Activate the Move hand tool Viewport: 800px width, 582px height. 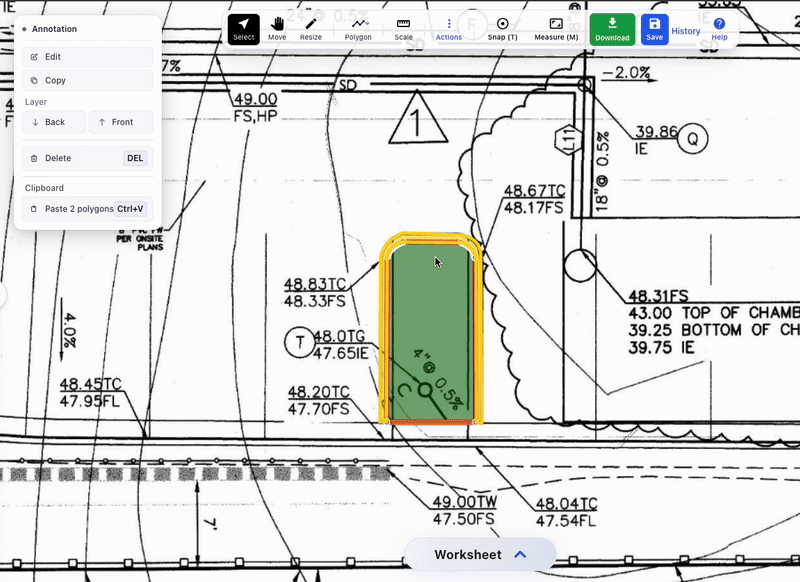(x=277, y=29)
